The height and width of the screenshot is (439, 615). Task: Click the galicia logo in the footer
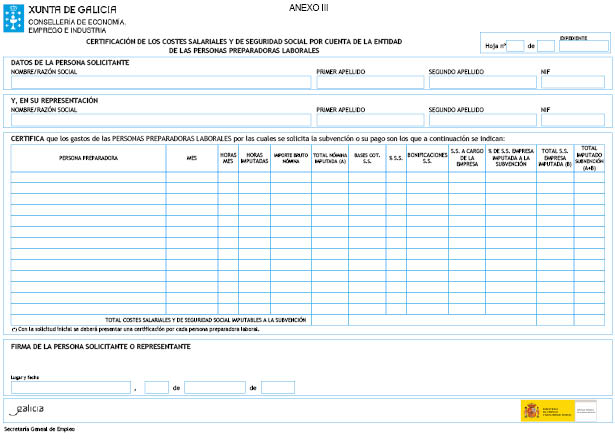pos(27,409)
